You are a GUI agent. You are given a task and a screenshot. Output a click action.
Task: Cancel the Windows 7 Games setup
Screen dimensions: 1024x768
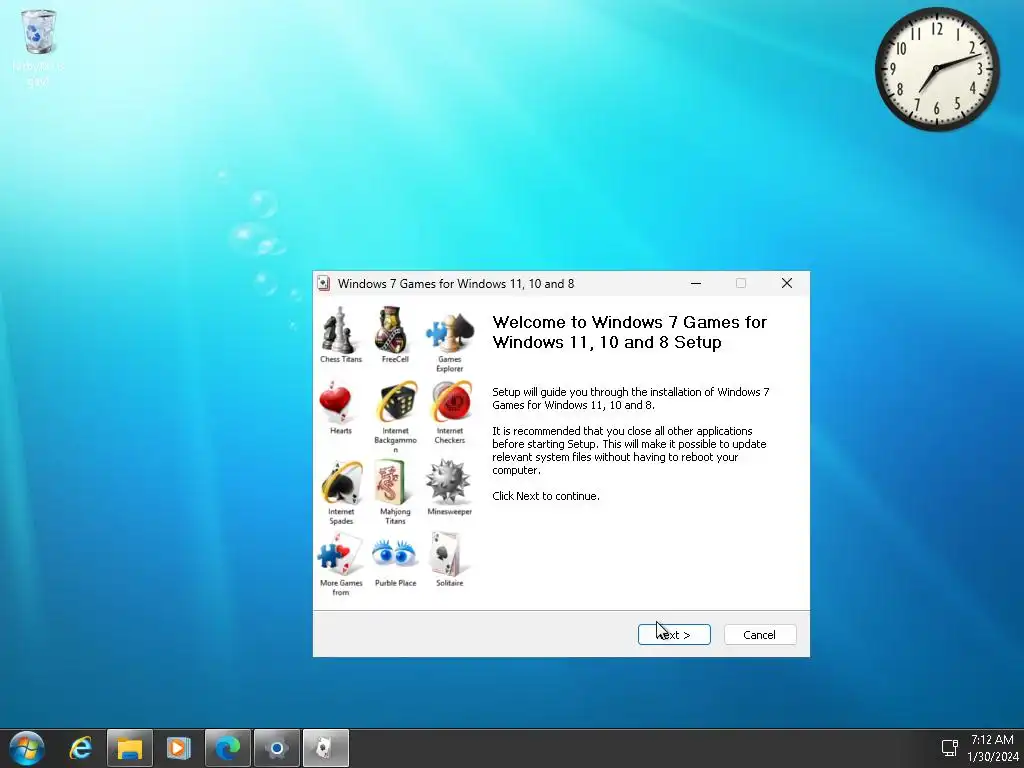760,635
